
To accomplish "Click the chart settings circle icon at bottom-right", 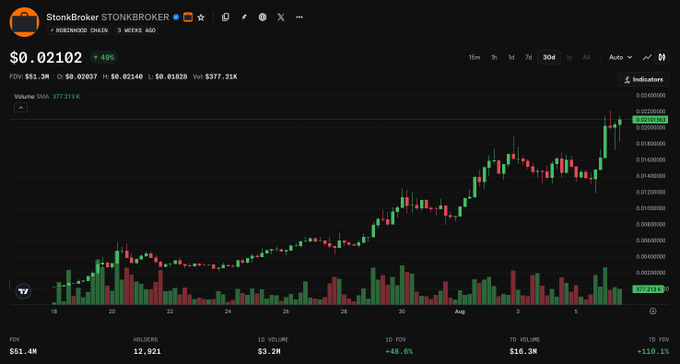I will tap(653, 311).
